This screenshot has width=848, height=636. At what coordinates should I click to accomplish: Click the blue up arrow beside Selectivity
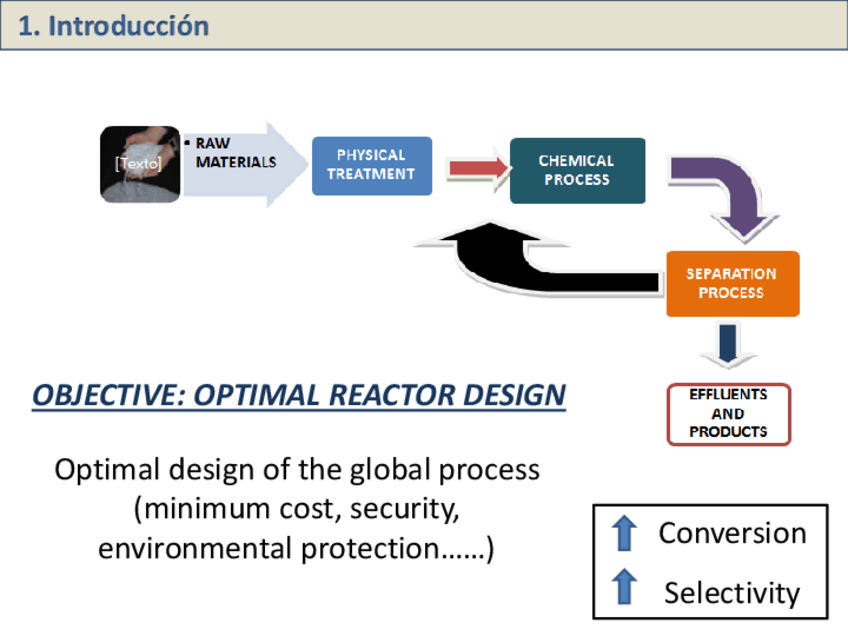(624, 587)
